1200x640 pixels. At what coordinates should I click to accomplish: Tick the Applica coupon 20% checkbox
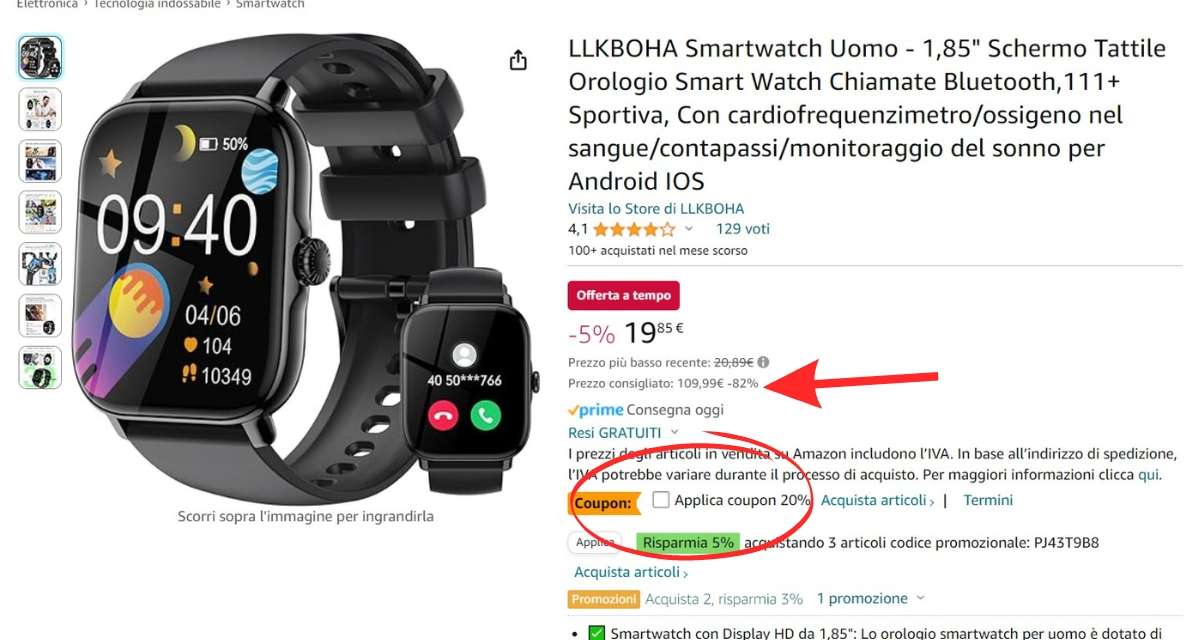pyautogui.click(x=660, y=499)
